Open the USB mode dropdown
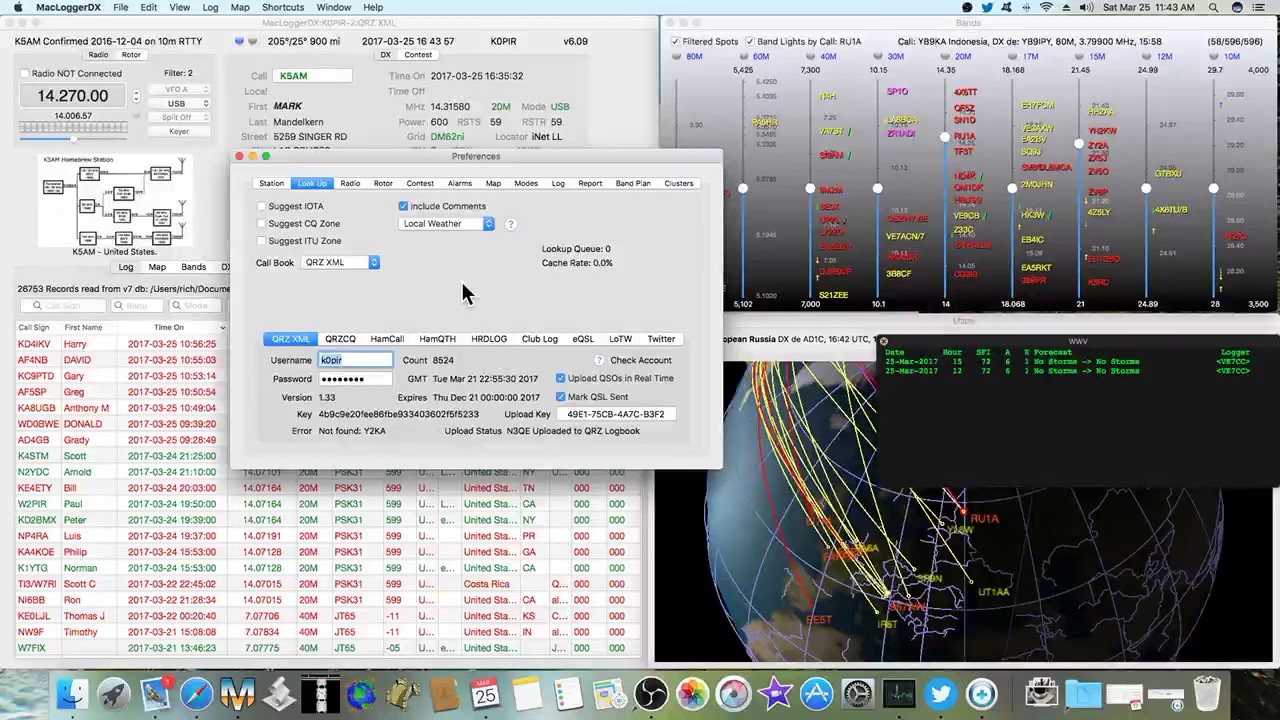Viewport: 1280px width, 720px height. (x=178, y=103)
